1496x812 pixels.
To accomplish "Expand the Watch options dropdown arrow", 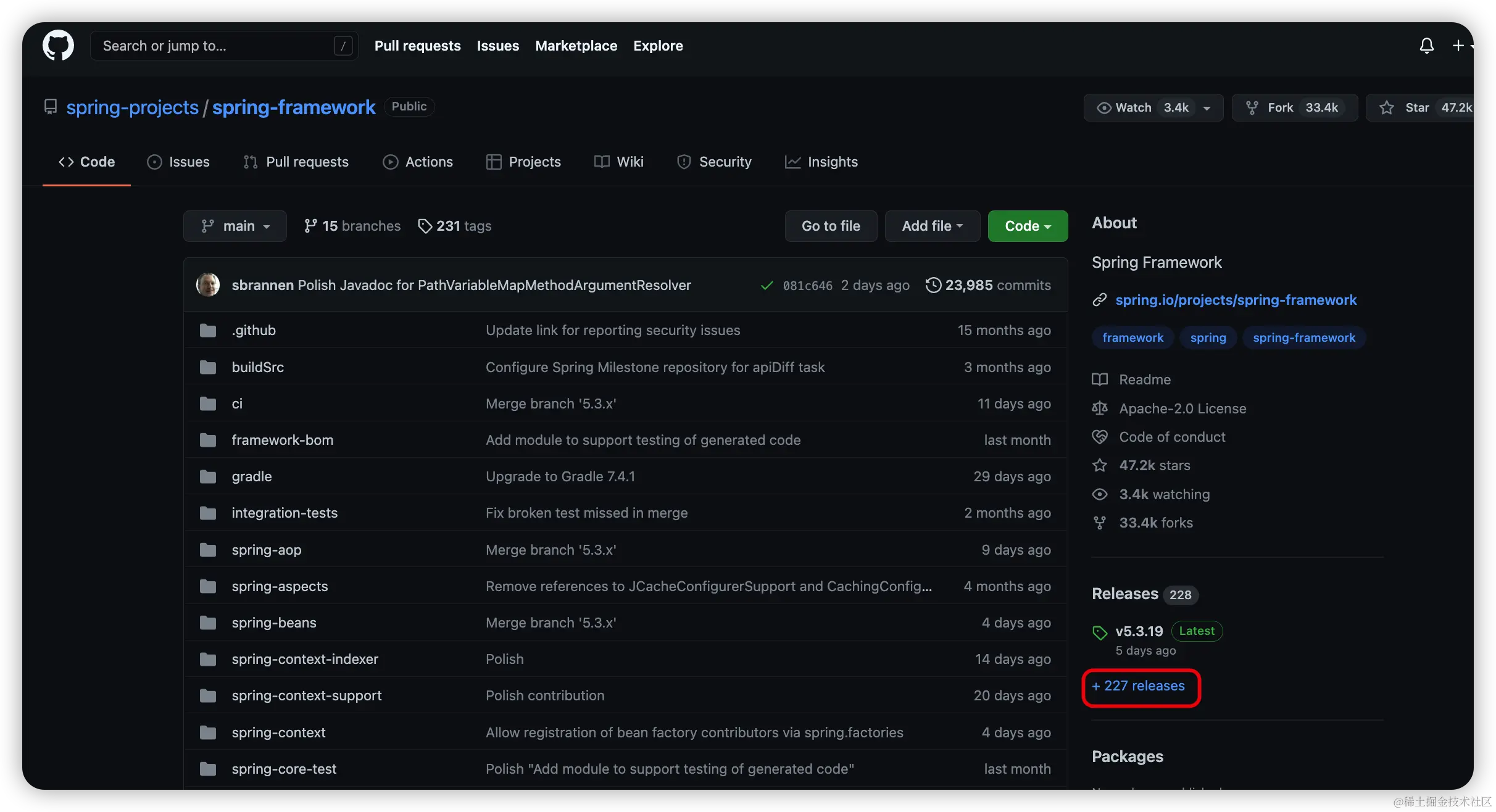I will pos(1207,108).
